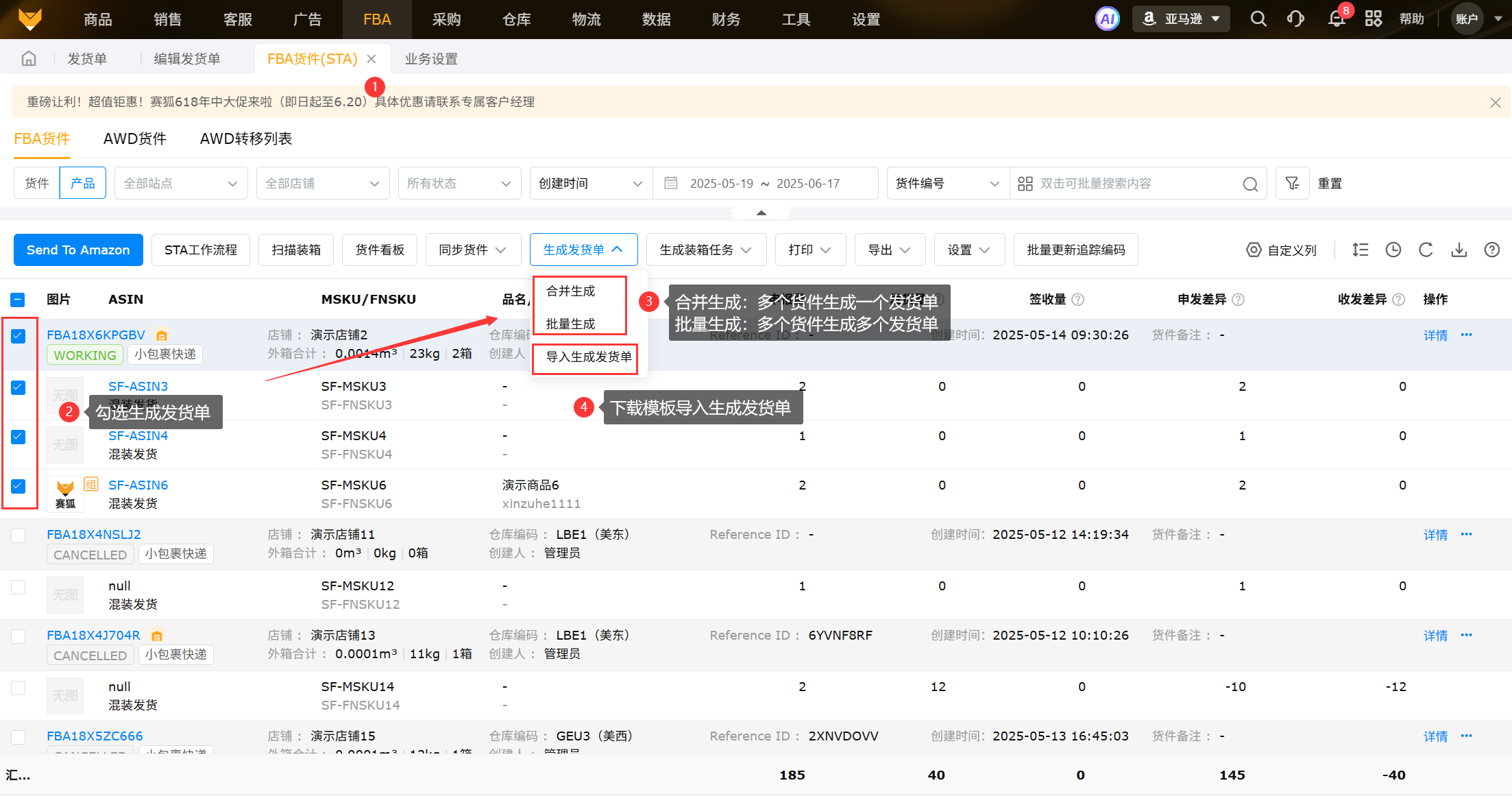The width and height of the screenshot is (1512, 796).
Task: Expand the 生成装箱任务 dropdown
Action: point(705,250)
